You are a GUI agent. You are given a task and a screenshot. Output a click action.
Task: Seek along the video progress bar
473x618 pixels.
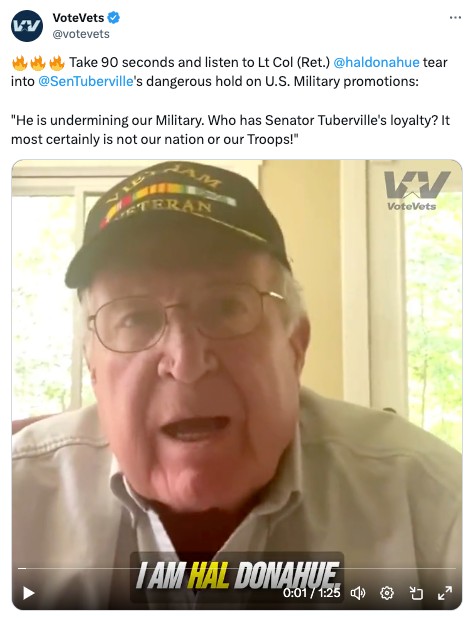click(236, 568)
